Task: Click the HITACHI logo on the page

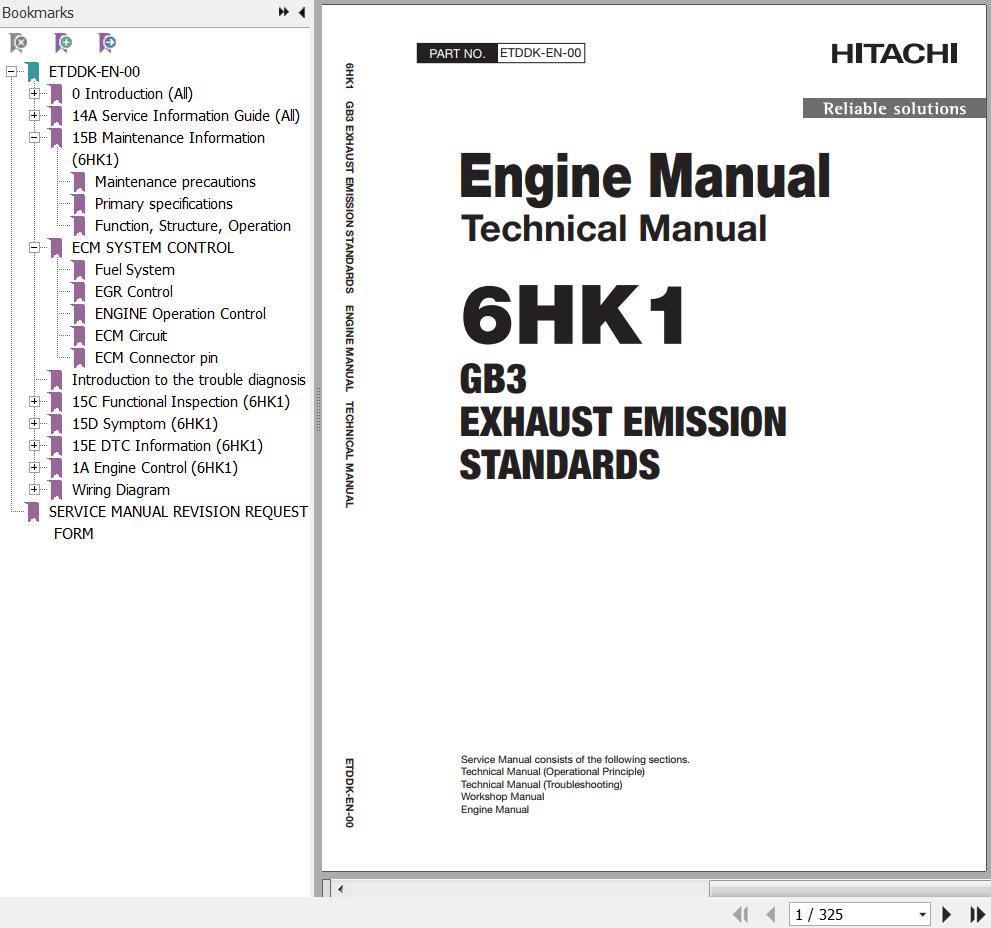Action: click(894, 54)
